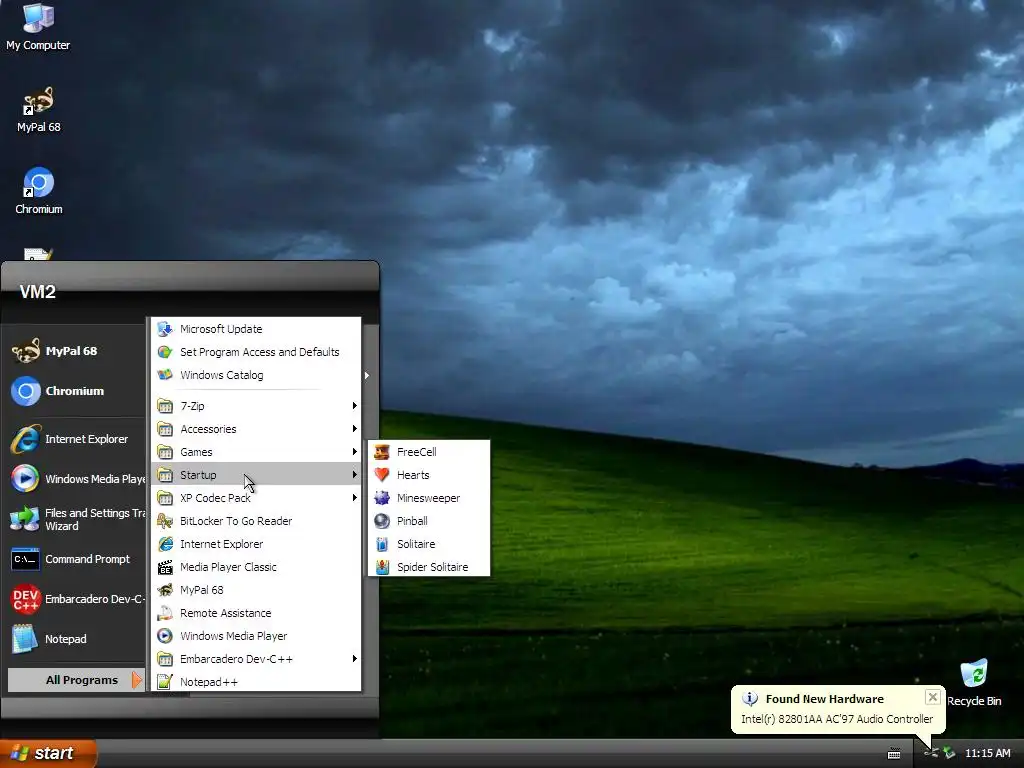Close the Found New Hardware balloon
The image size is (1024, 768).
(933, 697)
